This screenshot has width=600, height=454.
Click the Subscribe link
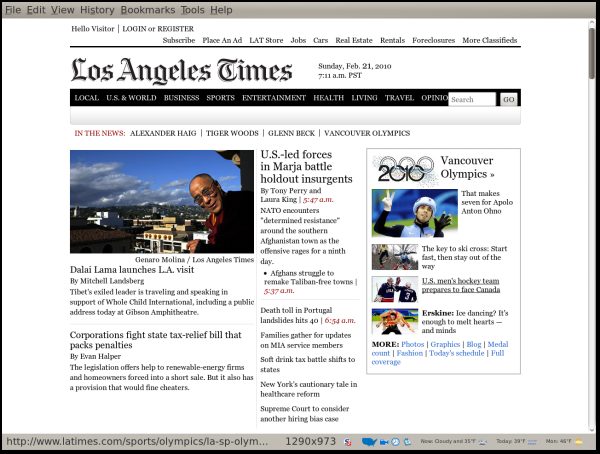tap(179, 40)
